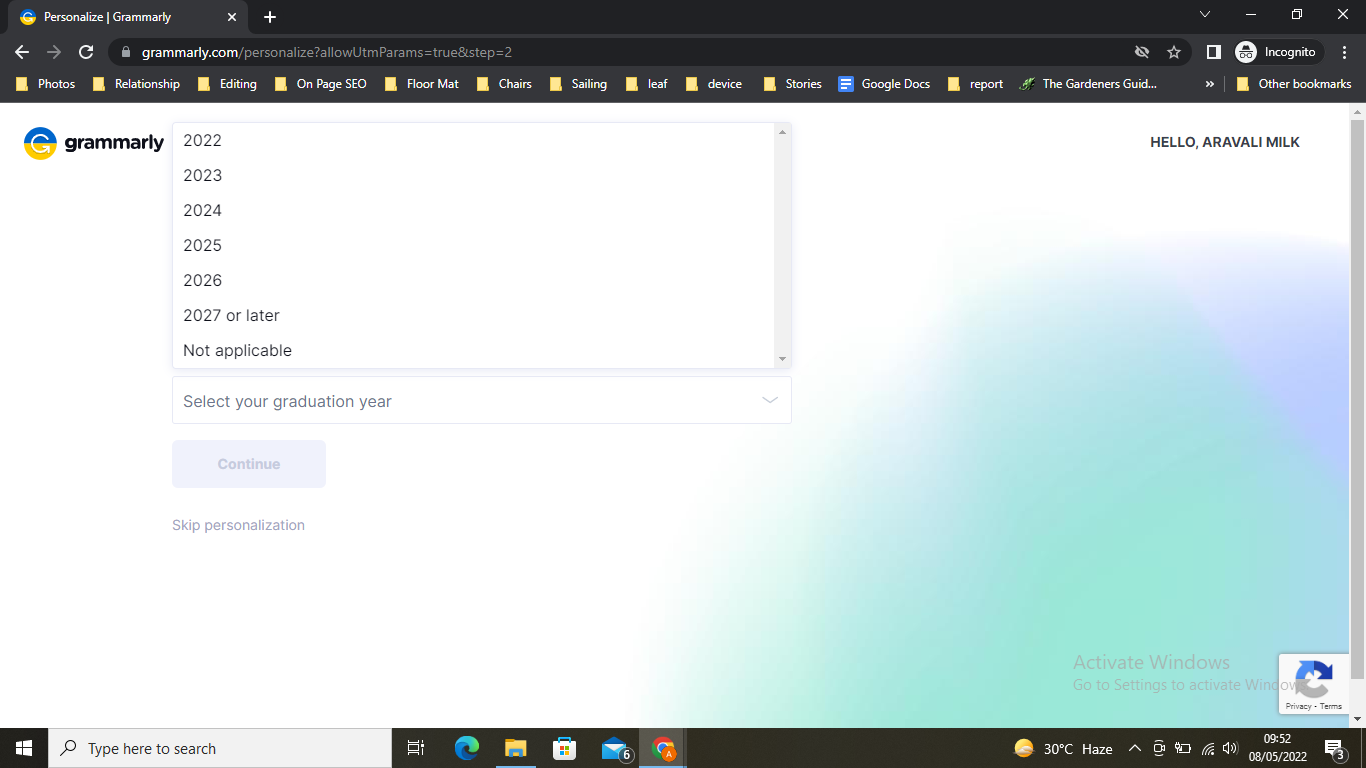Show hidden tray icons chevron
The width and height of the screenshot is (1366, 768).
coord(1134,748)
